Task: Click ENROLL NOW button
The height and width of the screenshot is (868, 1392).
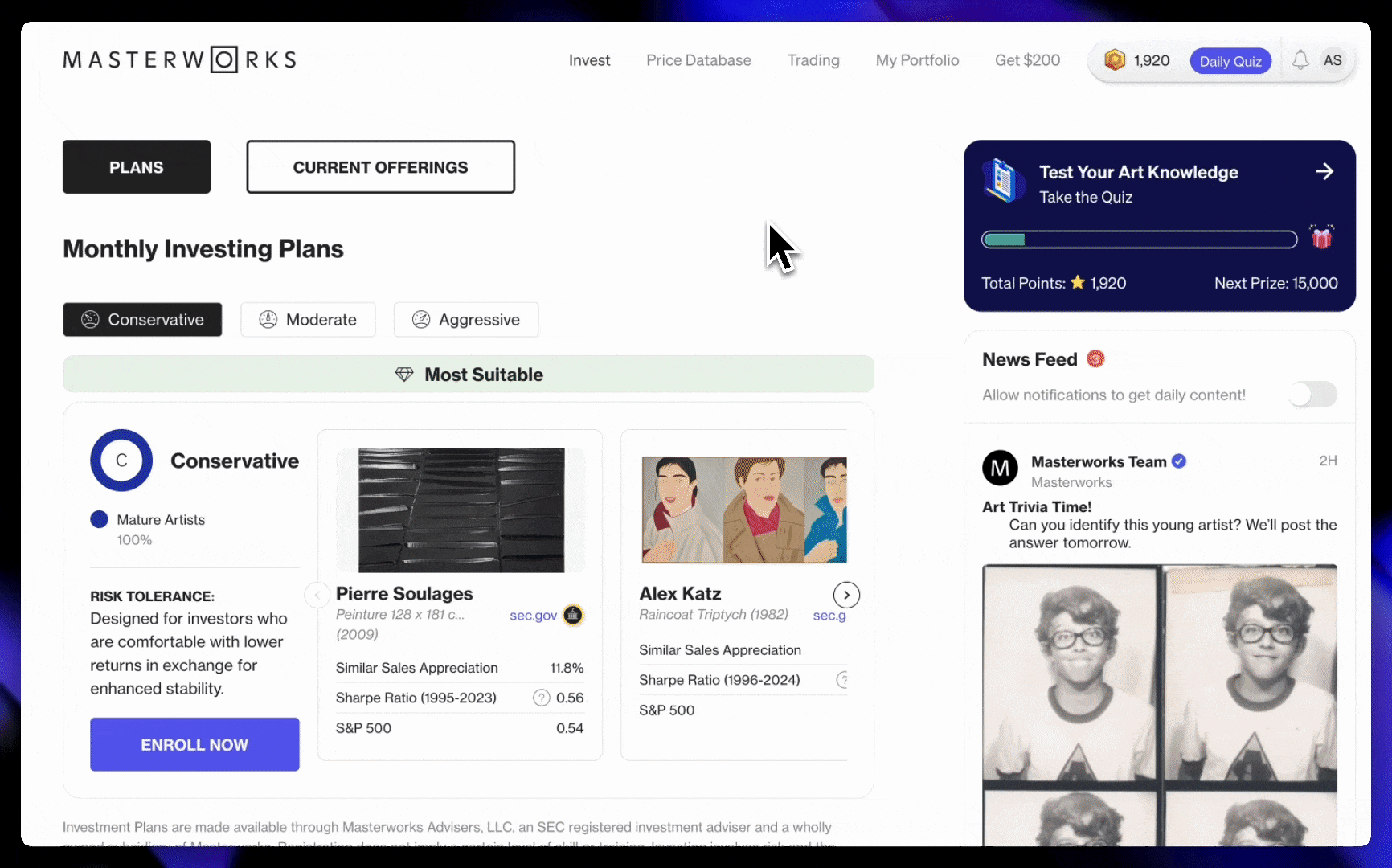Action: (x=194, y=744)
